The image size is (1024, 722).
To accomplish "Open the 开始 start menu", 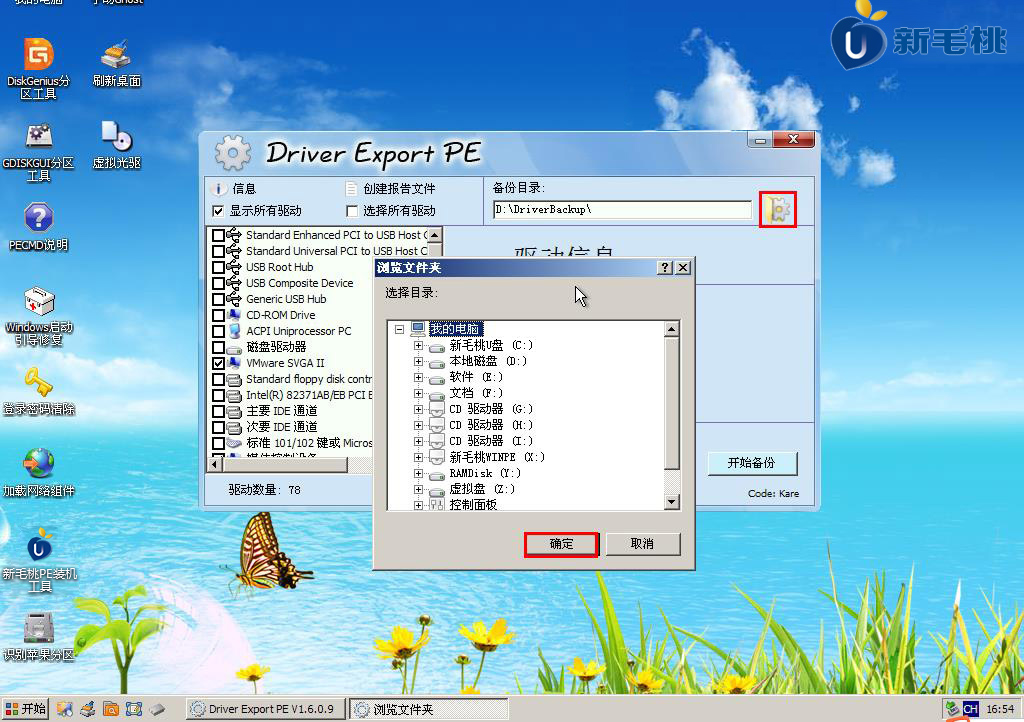I will tap(25, 709).
